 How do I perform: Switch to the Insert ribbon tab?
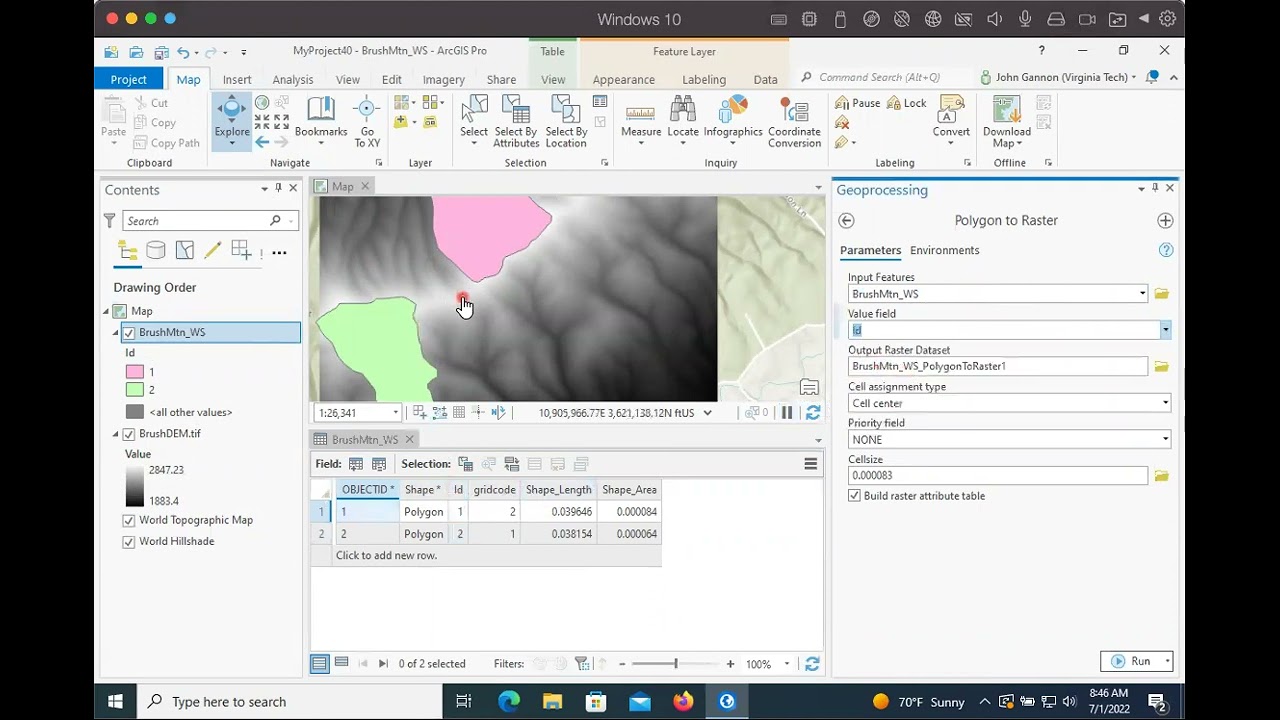tap(237, 79)
